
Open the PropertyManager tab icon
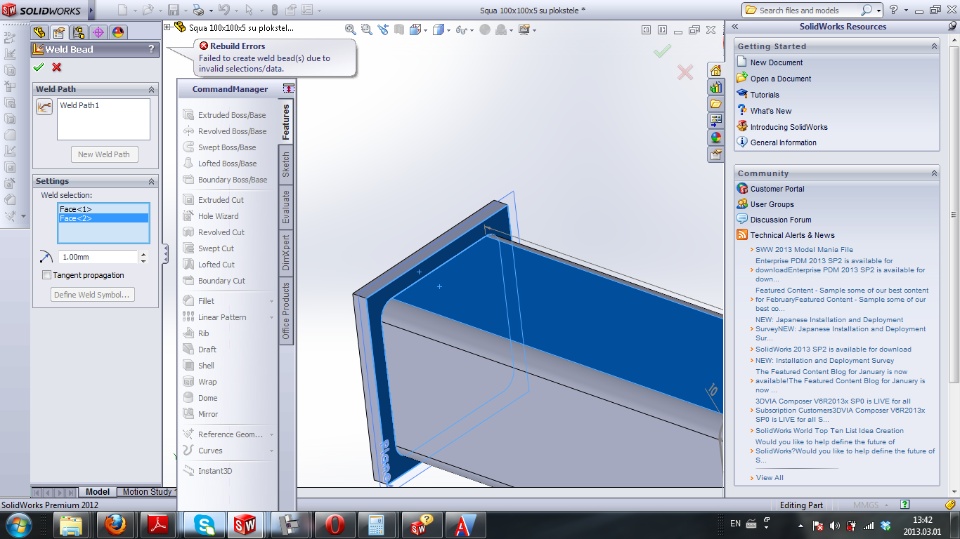point(59,32)
